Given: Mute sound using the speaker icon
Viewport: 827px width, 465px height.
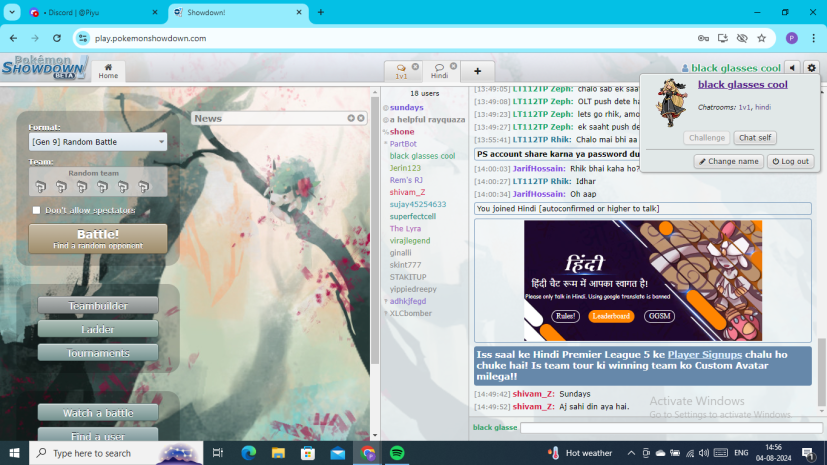Looking at the screenshot, I should tap(792, 68).
